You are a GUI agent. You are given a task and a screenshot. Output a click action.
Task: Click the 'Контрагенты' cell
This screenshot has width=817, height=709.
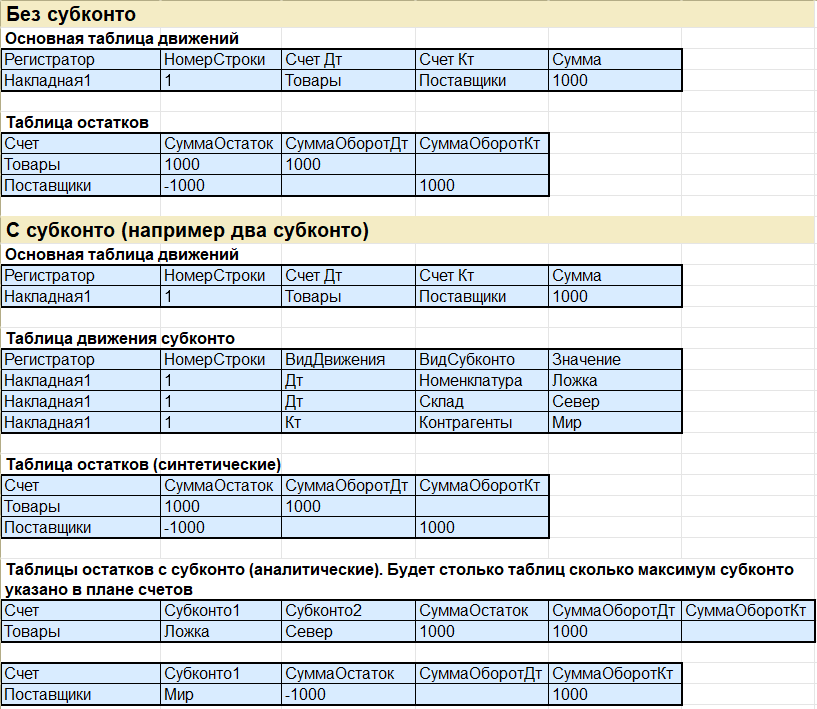(x=481, y=422)
